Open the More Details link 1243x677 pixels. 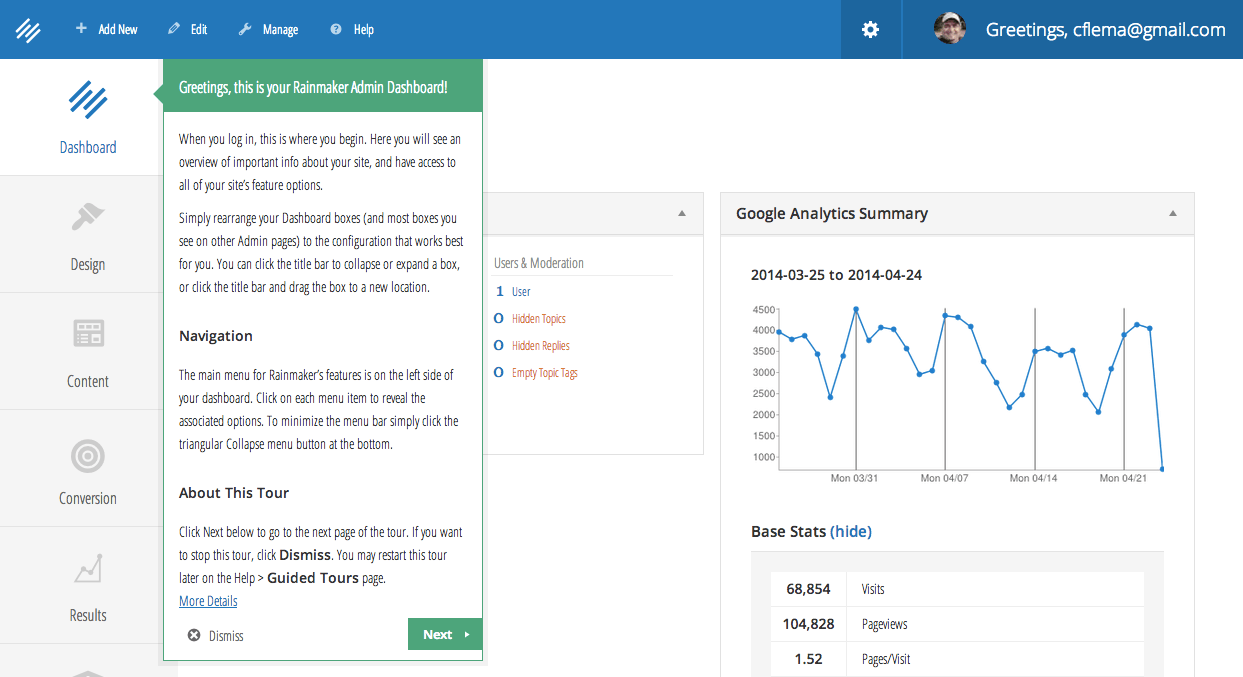click(207, 600)
